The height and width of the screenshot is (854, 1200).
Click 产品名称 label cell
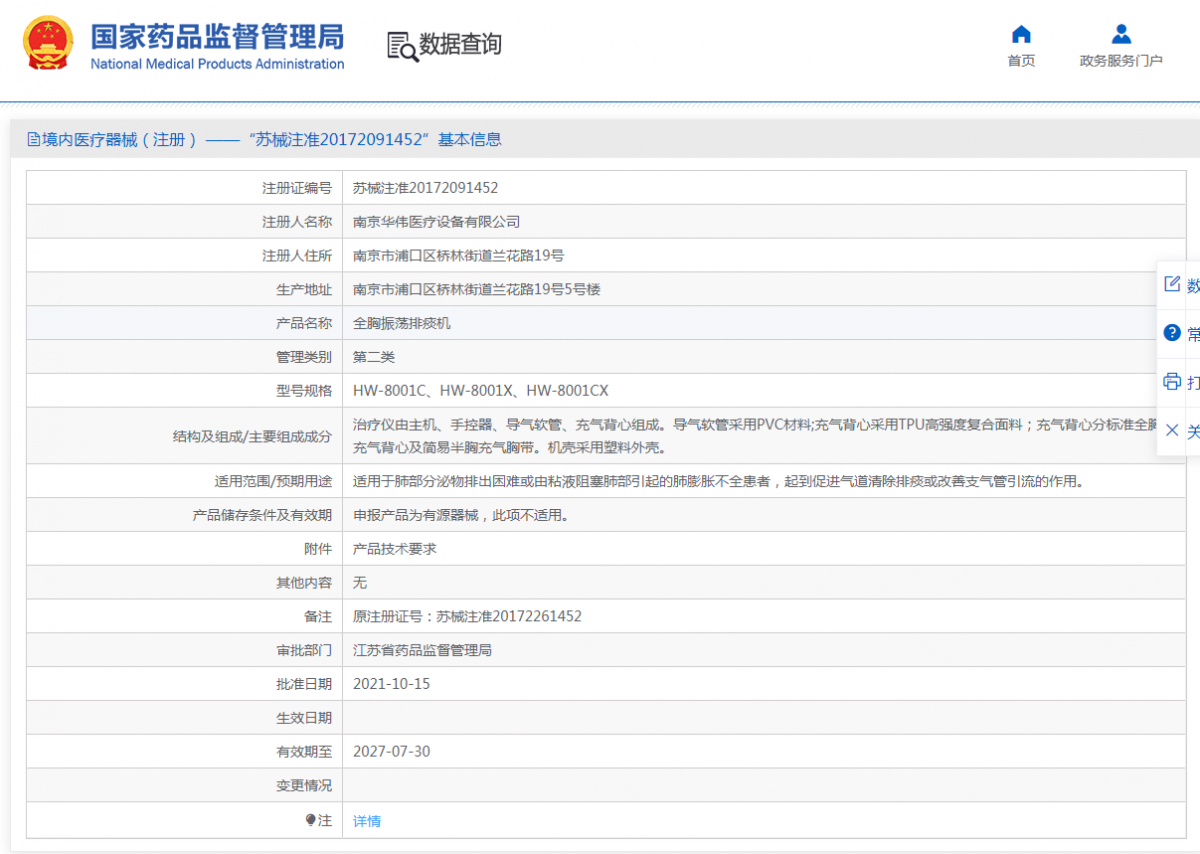[185, 324]
